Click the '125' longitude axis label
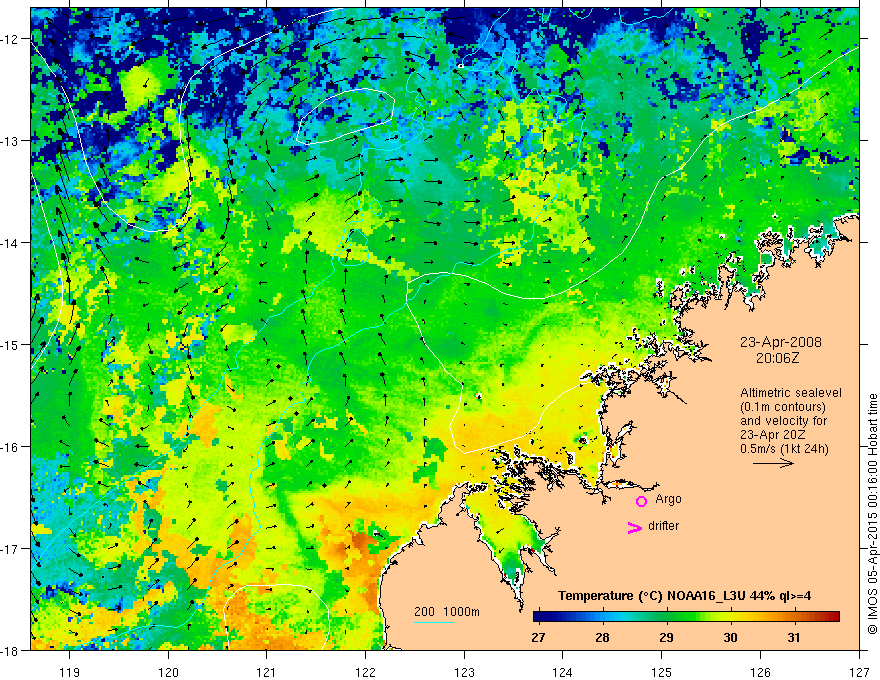 pyautogui.click(x=662, y=672)
